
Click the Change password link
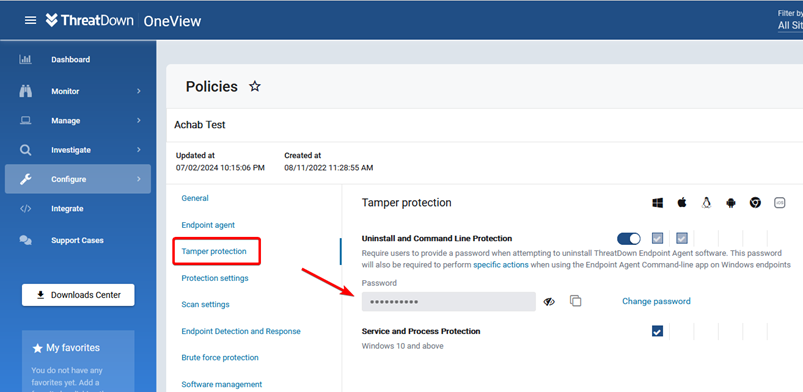pyautogui.click(x=656, y=301)
